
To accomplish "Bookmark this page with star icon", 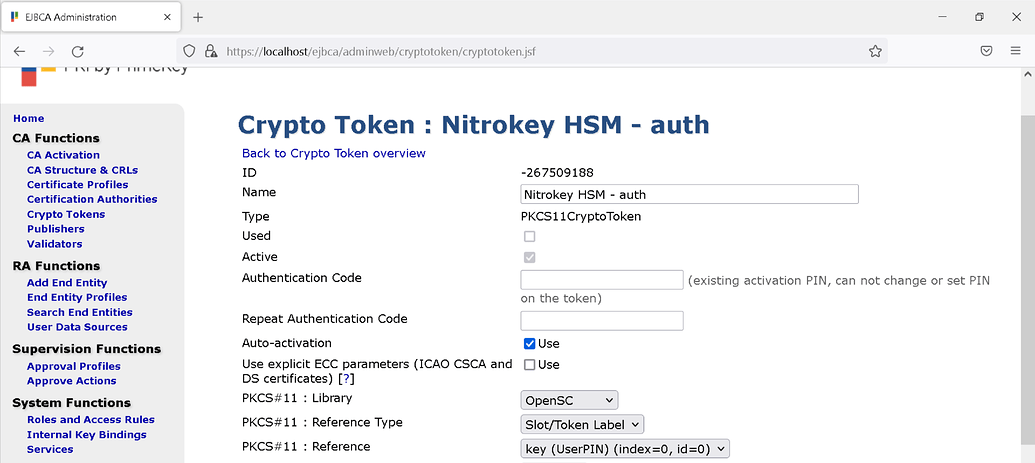I will click(875, 52).
